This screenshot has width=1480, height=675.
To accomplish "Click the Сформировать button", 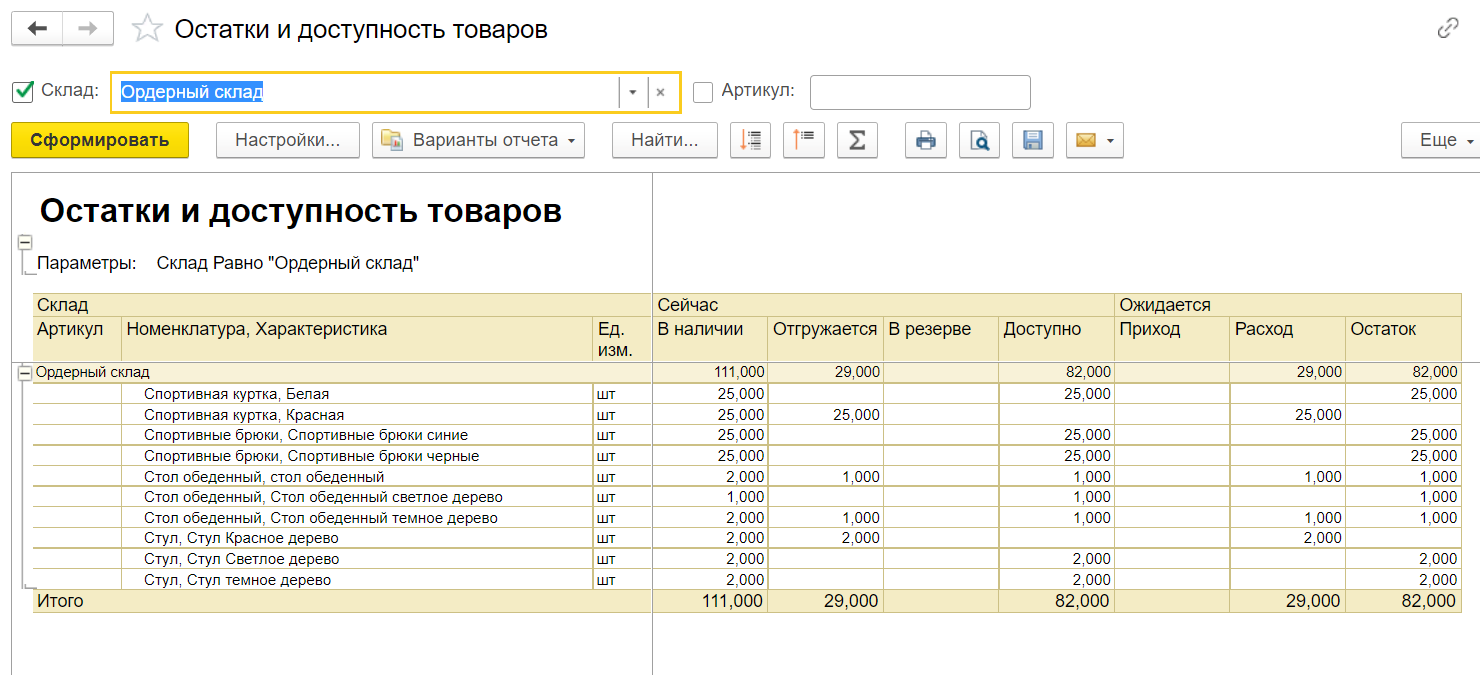I will click(x=100, y=140).
